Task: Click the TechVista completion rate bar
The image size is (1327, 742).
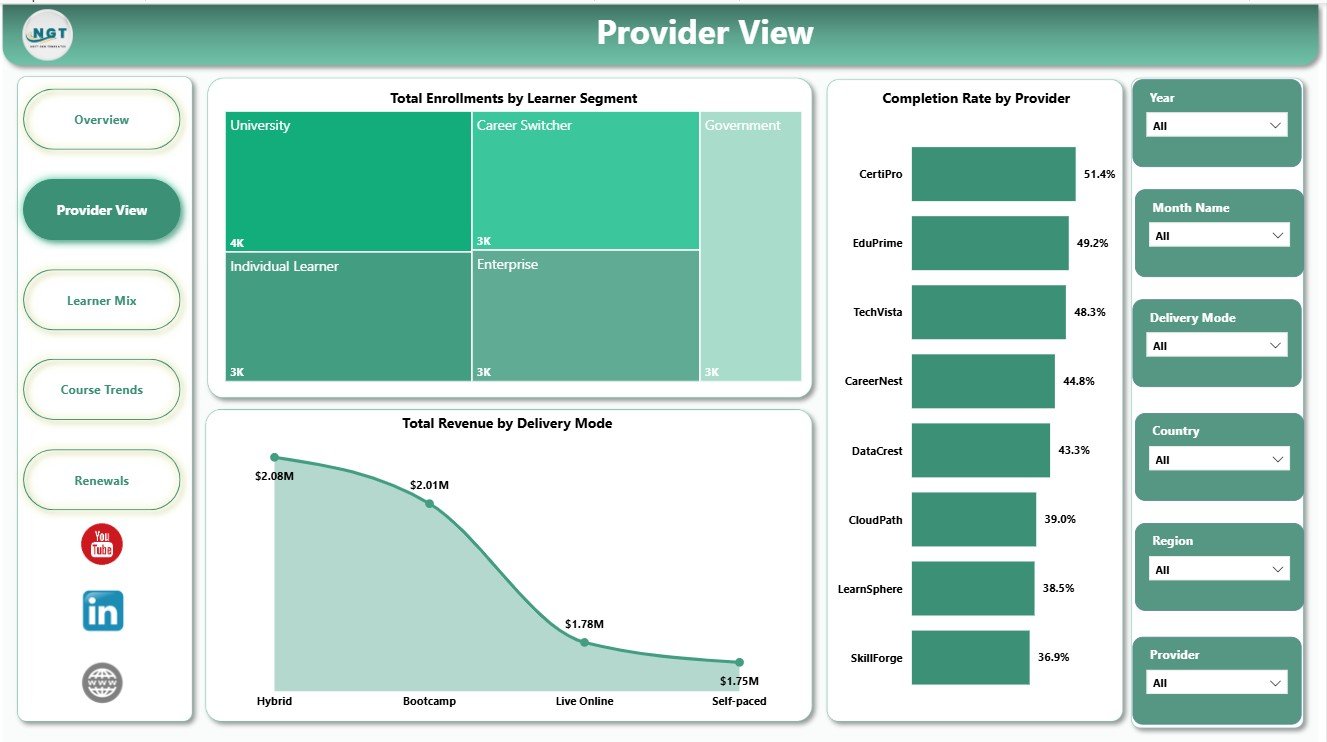Action: [x=988, y=312]
